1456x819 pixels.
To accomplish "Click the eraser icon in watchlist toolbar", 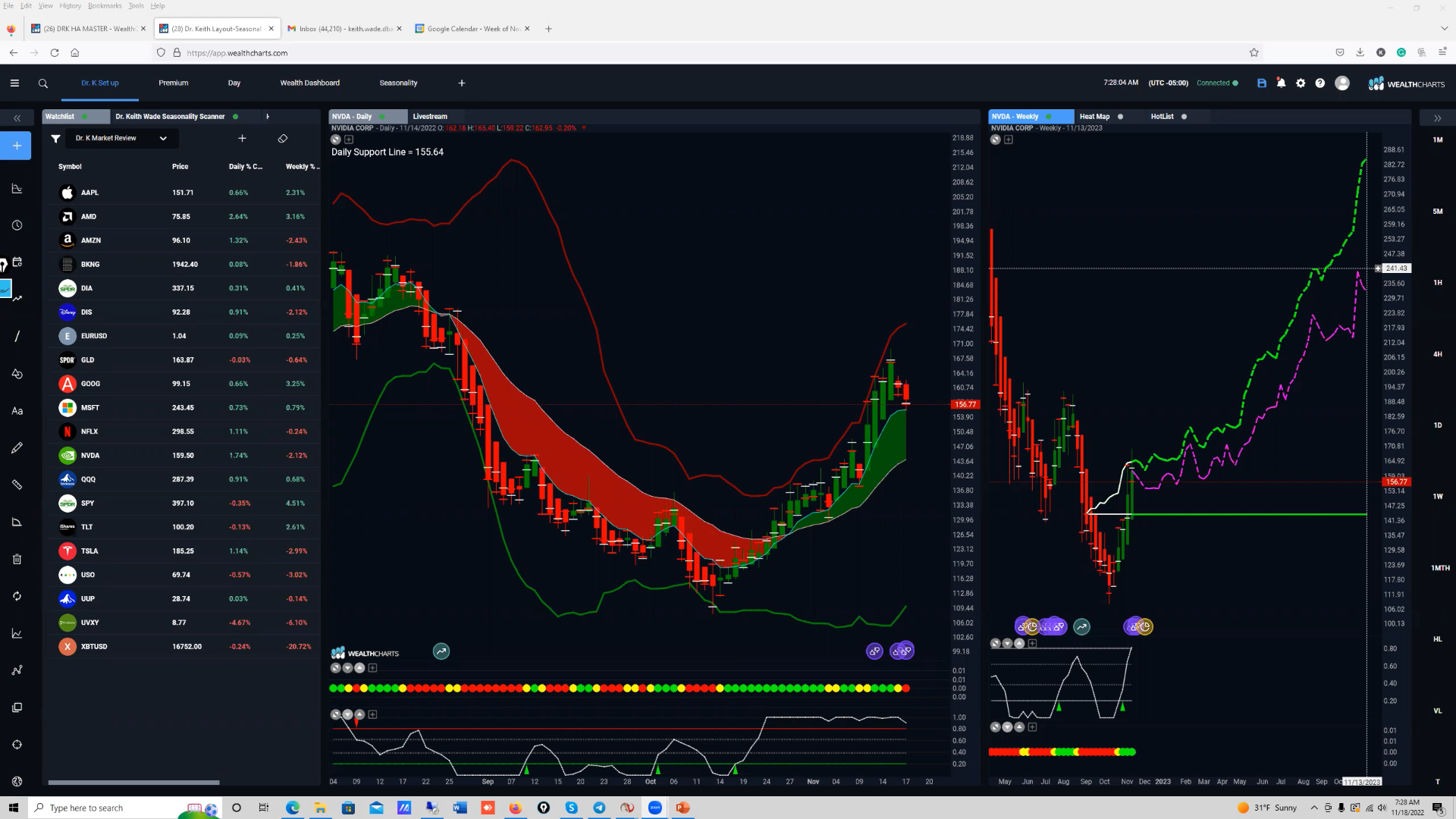I will (x=282, y=139).
